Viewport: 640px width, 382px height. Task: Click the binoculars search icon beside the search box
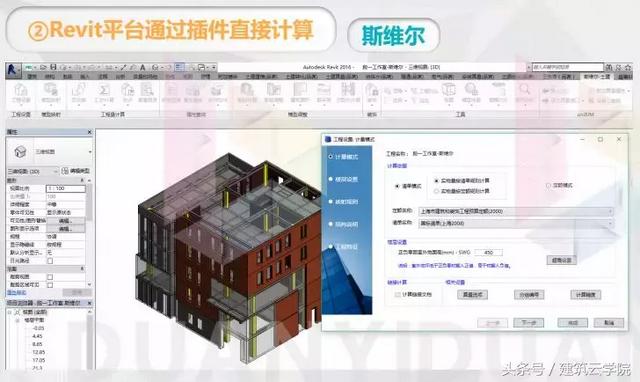tap(608, 67)
